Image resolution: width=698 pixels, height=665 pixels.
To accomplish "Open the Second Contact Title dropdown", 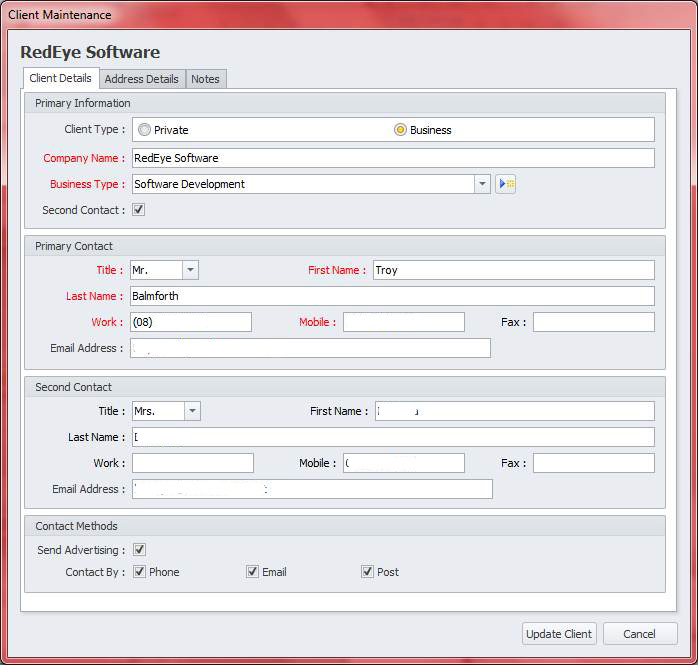I will click(x=192, y=411).
